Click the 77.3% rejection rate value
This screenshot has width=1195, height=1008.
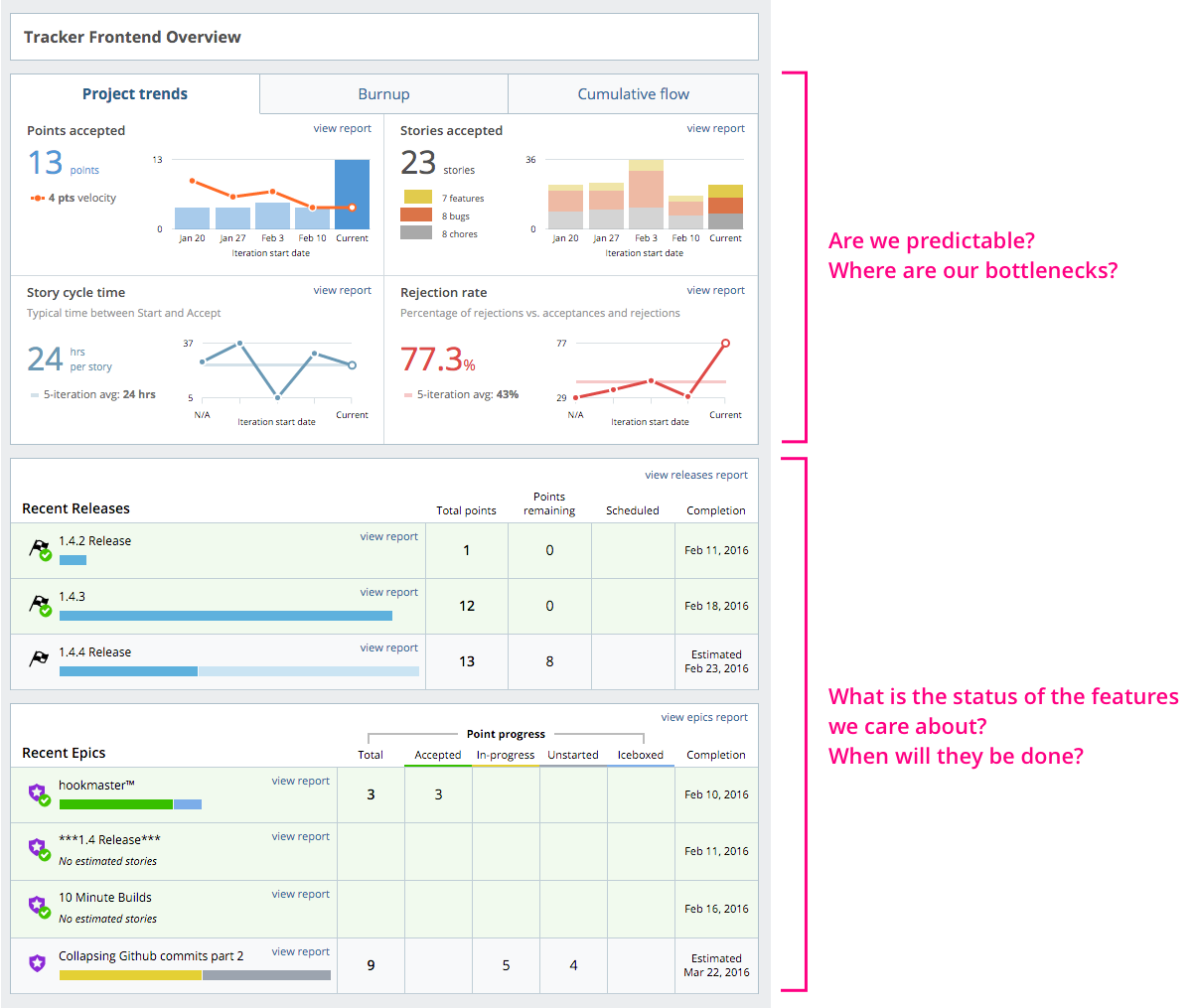click(x=438, y=359)
